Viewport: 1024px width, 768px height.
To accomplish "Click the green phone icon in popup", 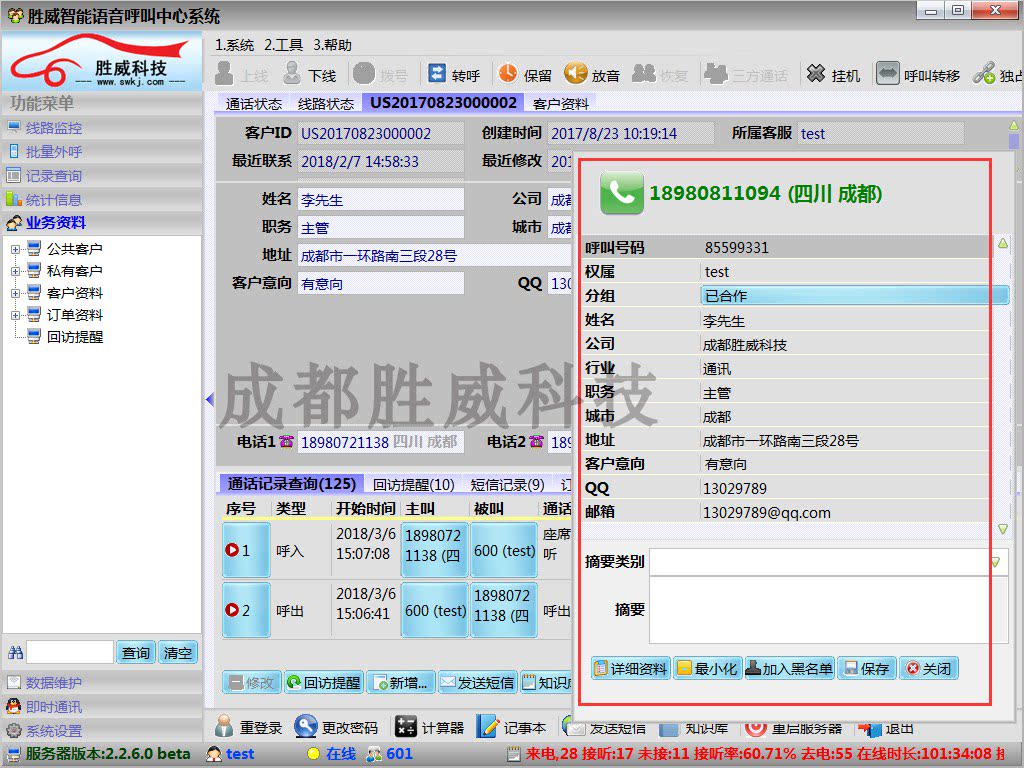I will pos(622,192).
